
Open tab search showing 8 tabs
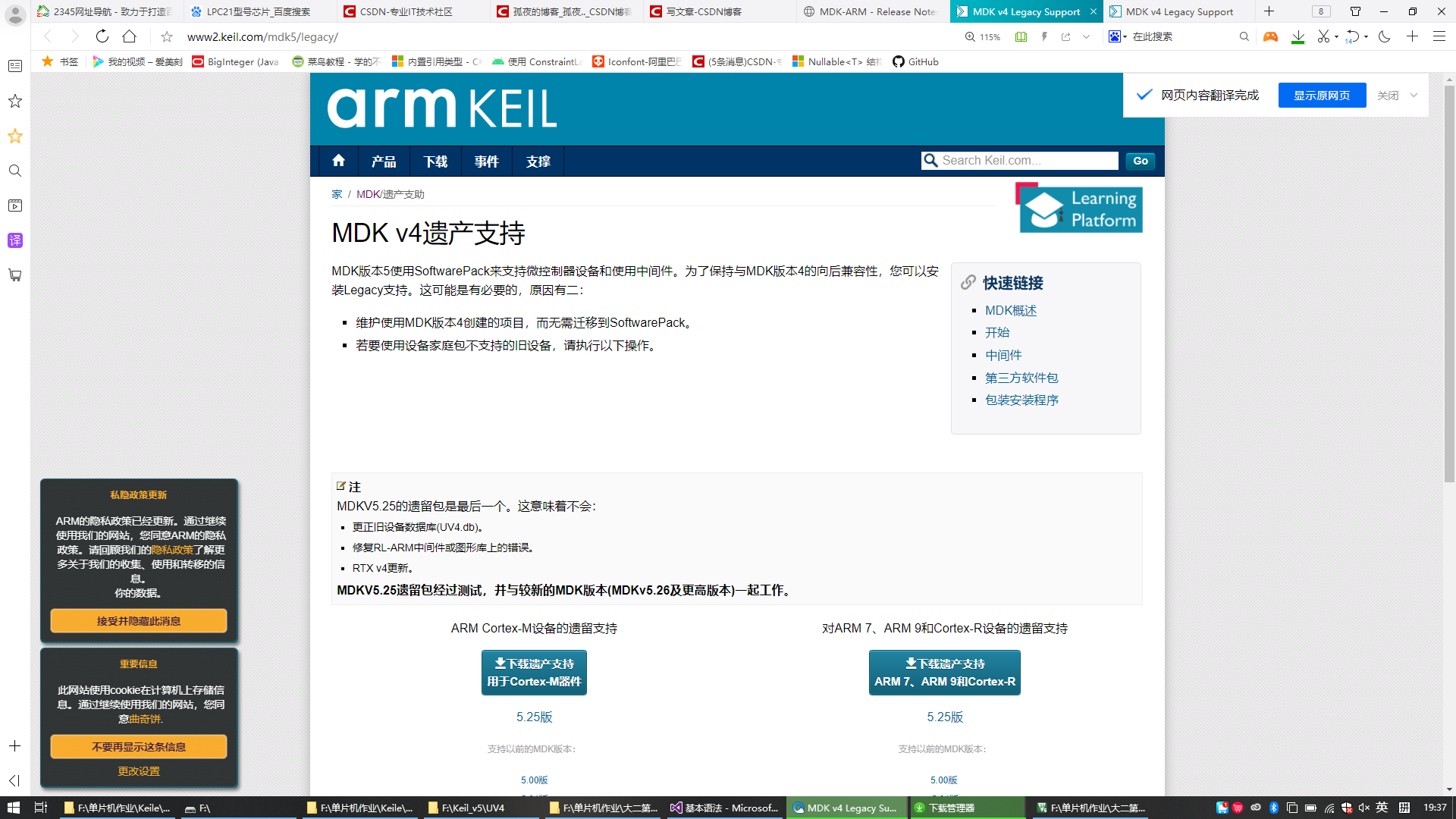(1320, 11)
